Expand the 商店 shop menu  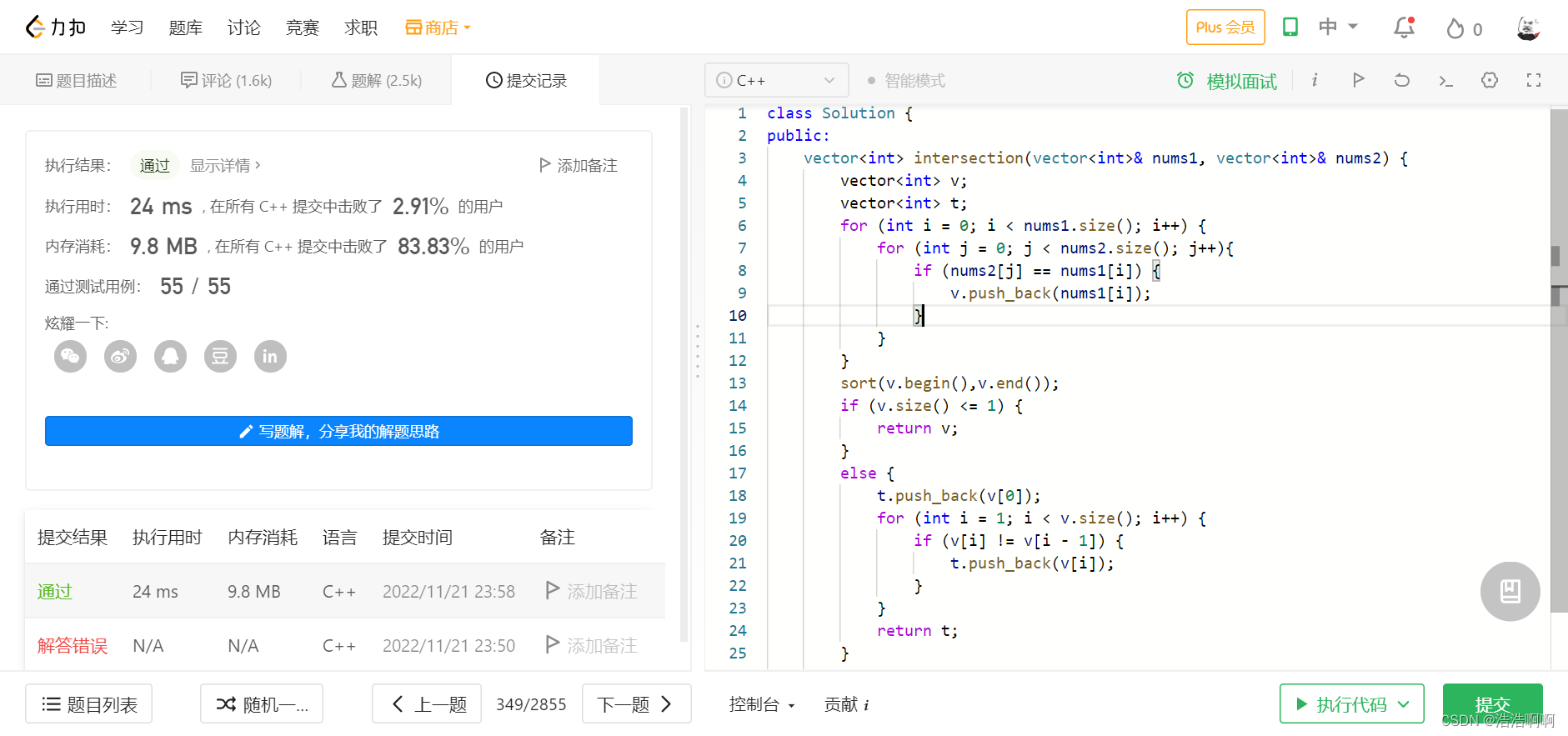click(x=438, y=28)
